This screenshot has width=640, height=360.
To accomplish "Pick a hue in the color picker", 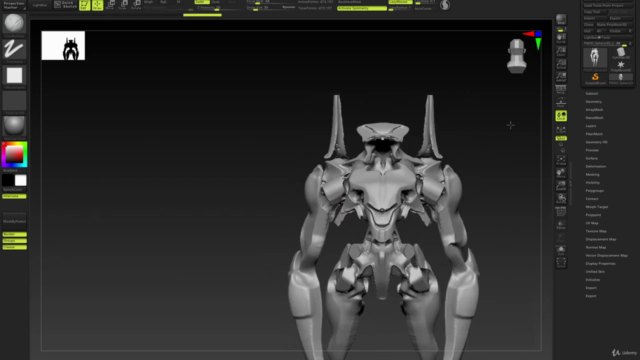I will pos(15,154).
